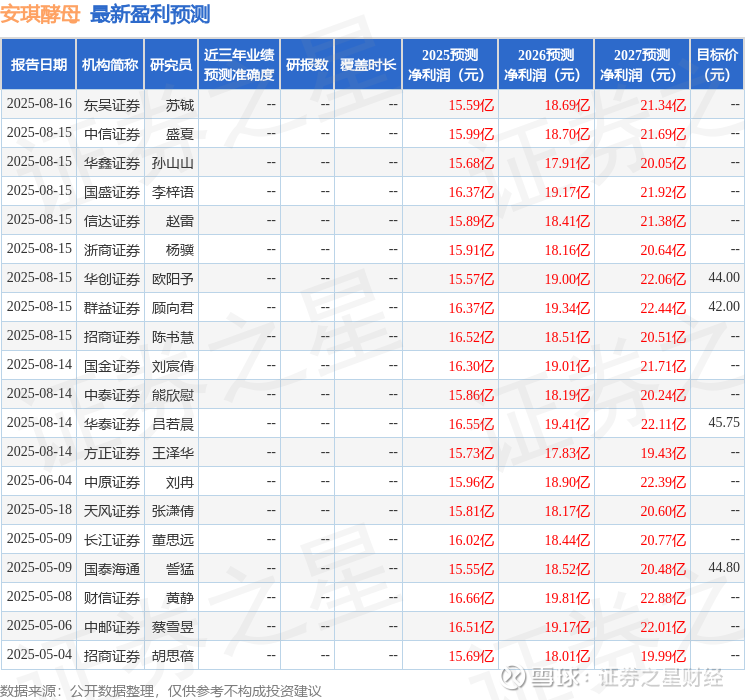The height and width of the screenshot is (700, 745).
Task: Click analyst name 吕若晨
Action: click(172, 424)
